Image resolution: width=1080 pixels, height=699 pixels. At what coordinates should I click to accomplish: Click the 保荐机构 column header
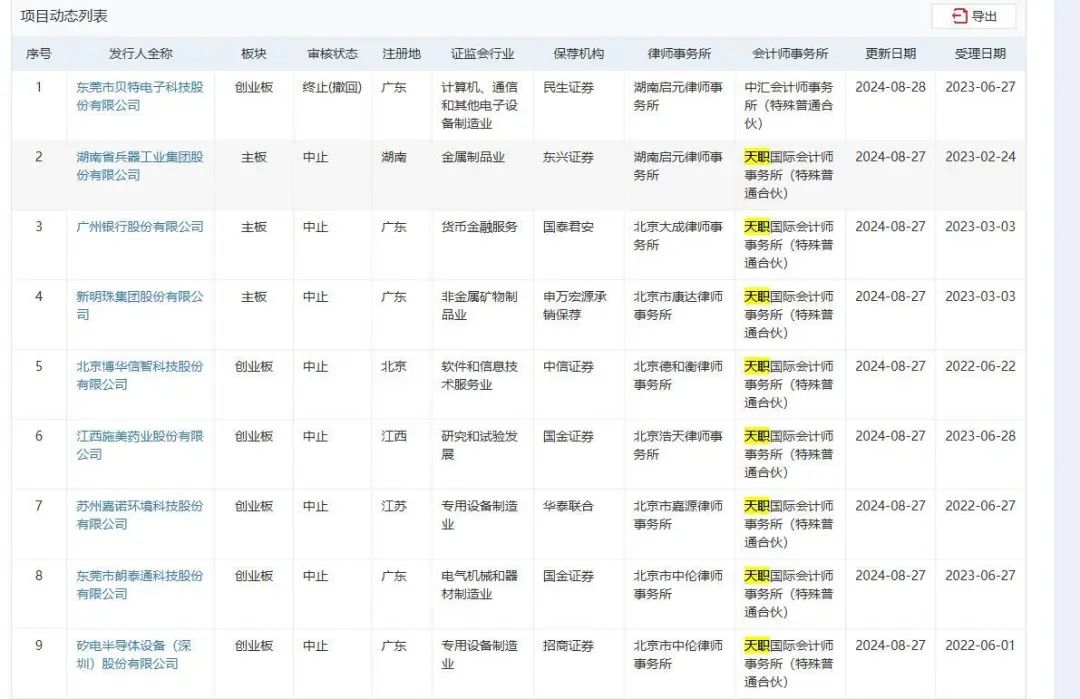(579, 54)
